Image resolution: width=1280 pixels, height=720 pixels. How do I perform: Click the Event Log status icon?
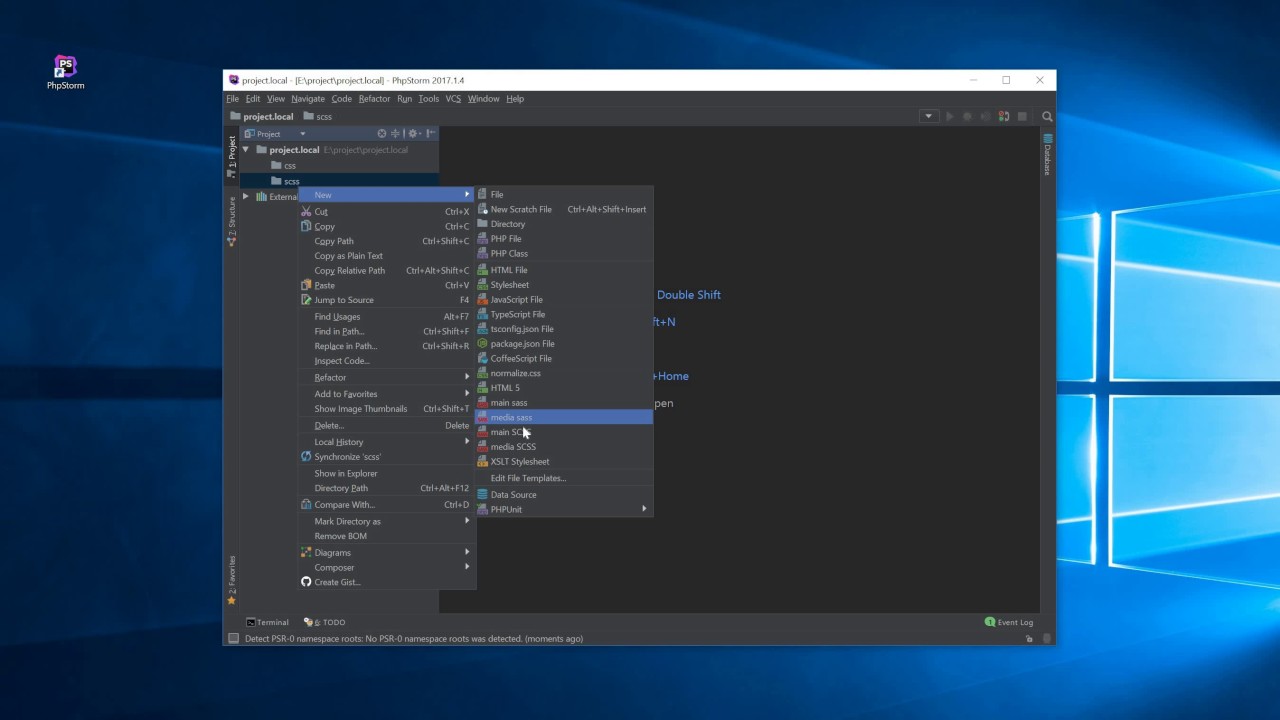click(x=990, y=622)
